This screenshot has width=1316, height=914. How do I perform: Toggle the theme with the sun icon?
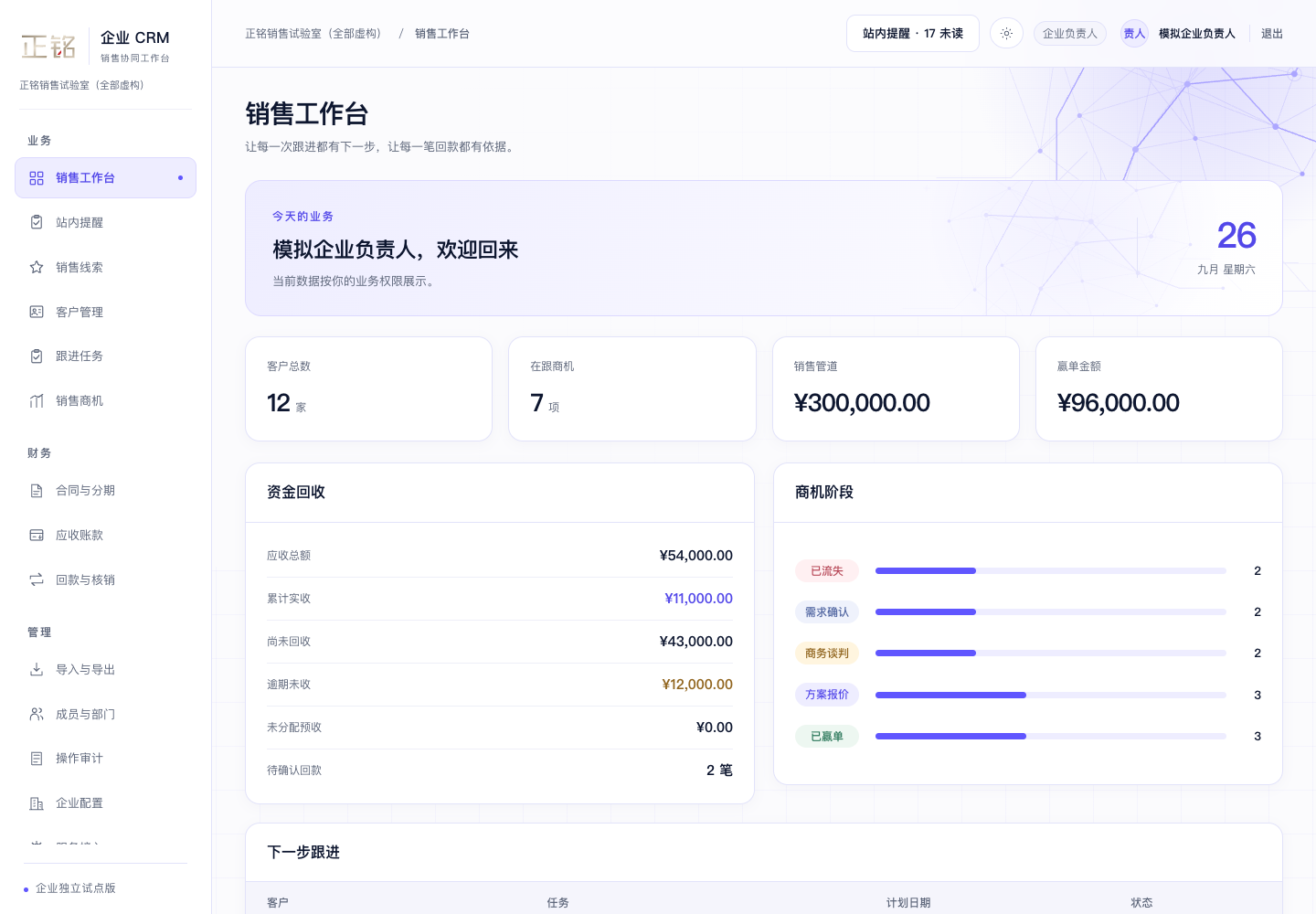click(x=1006, y=34)
